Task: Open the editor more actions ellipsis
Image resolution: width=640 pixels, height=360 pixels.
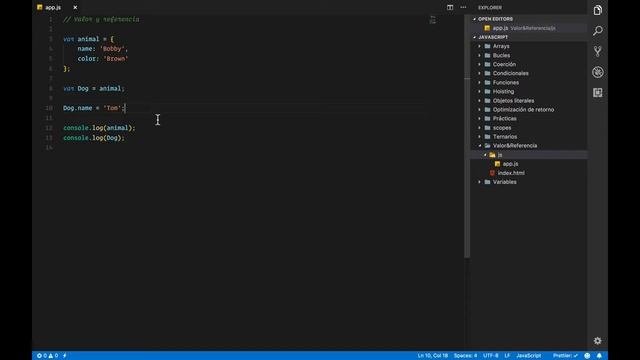Action: click(x=463, y=7)
